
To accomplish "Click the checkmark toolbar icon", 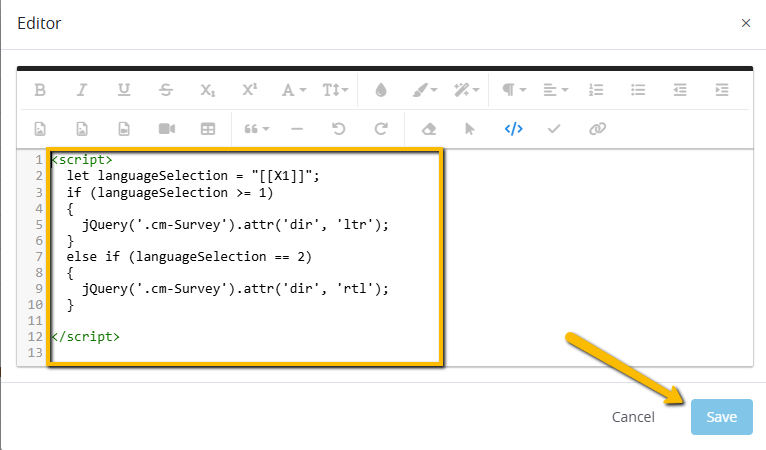I will tap(554, 129).
